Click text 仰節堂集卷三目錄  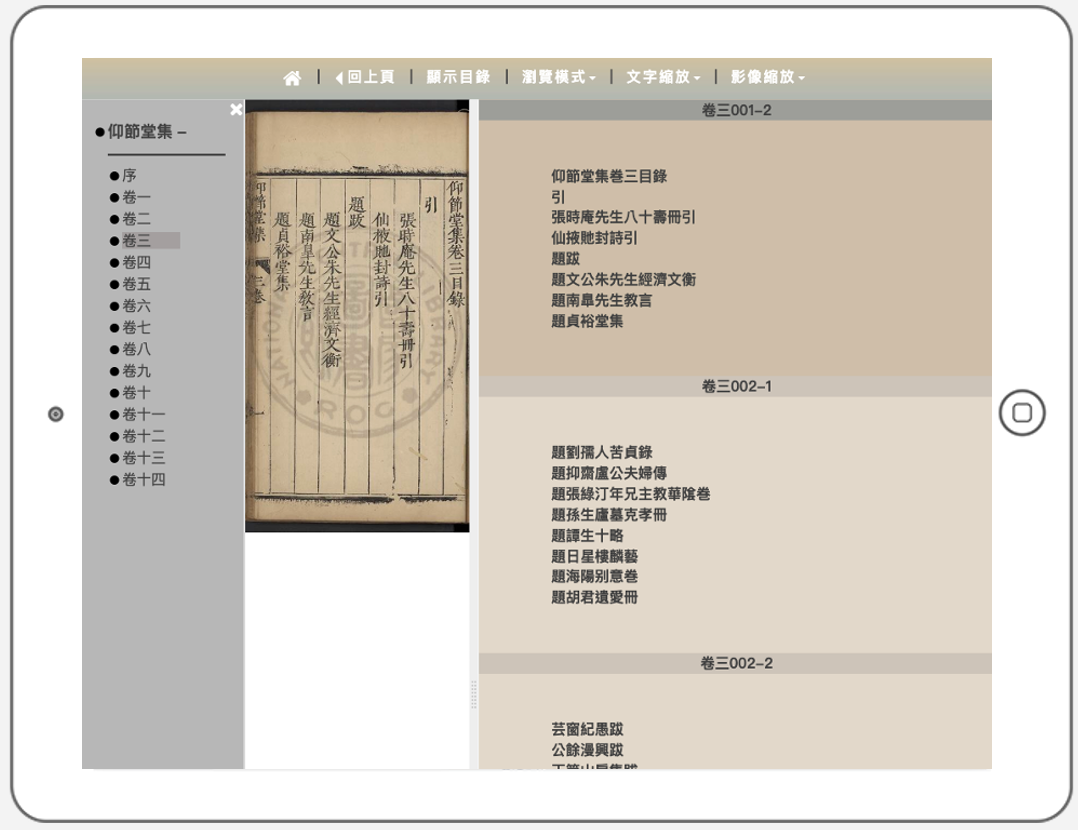(x=609, y=176)
